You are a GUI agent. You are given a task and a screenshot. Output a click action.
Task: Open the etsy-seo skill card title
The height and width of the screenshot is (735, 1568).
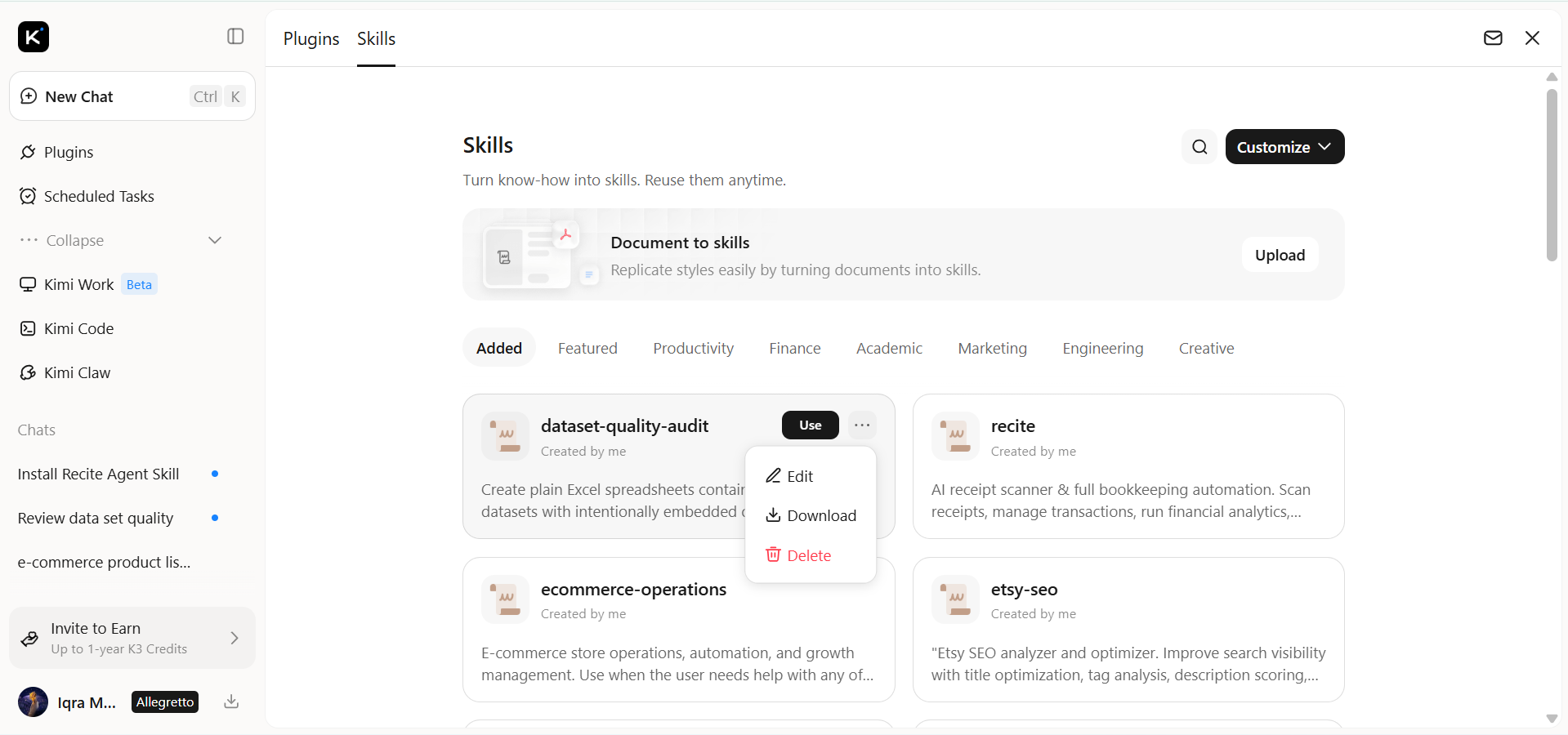point(1024,589)
